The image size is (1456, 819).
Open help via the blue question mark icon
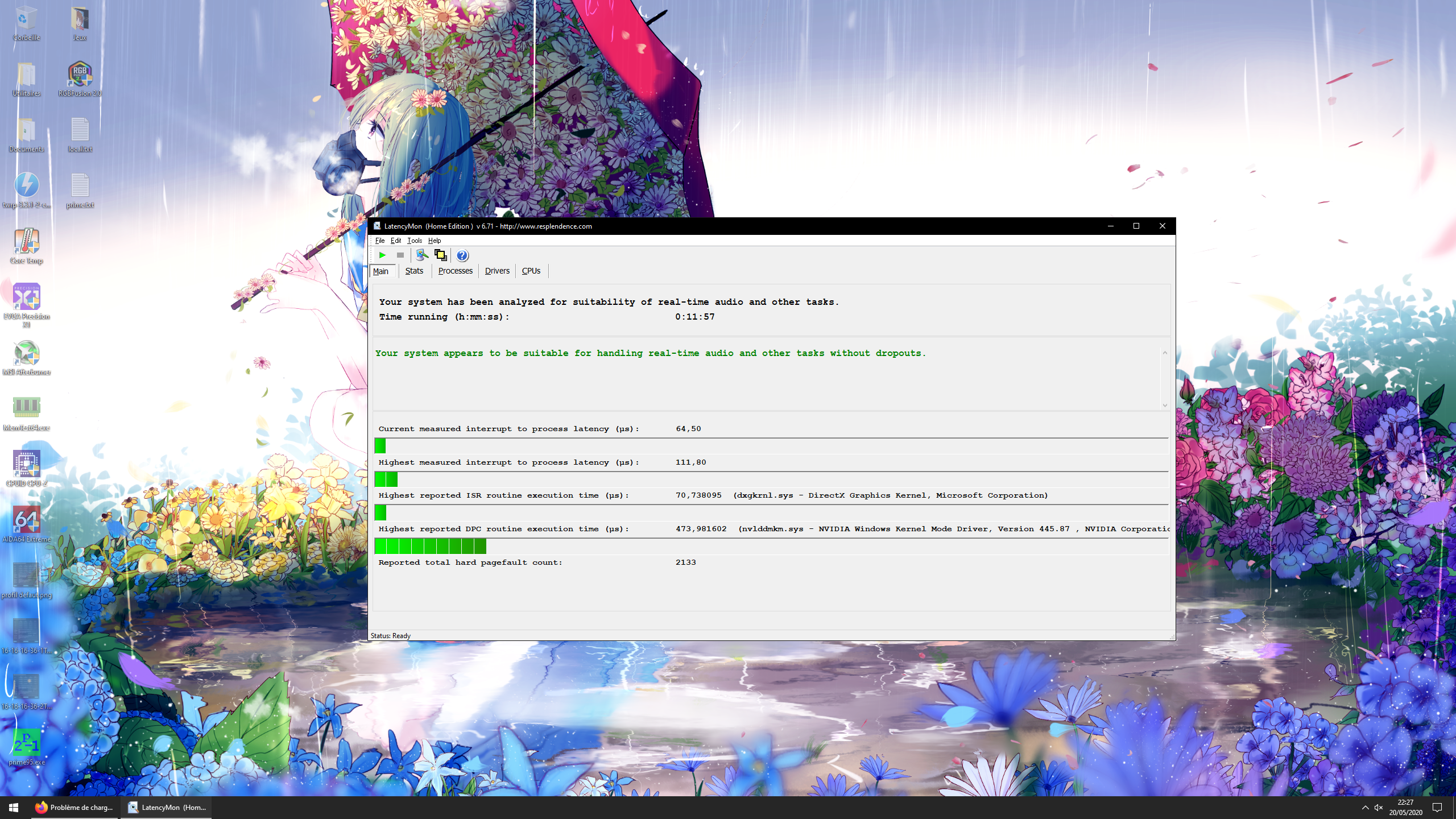tap(462, 255)
